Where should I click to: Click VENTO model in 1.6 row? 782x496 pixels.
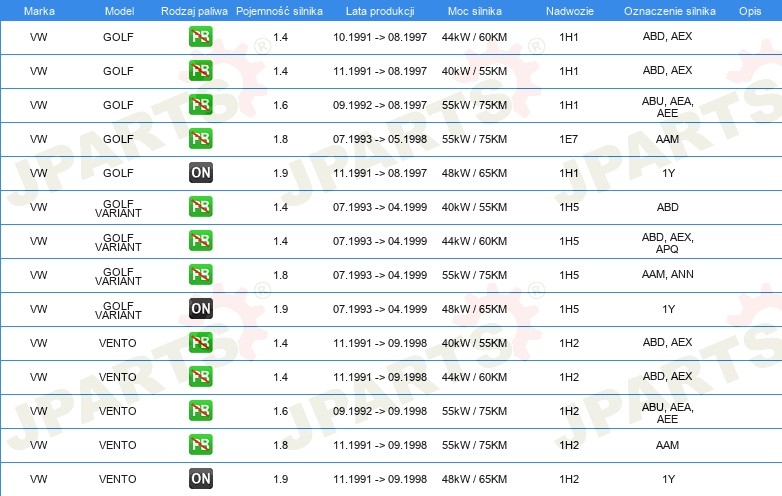118,411
